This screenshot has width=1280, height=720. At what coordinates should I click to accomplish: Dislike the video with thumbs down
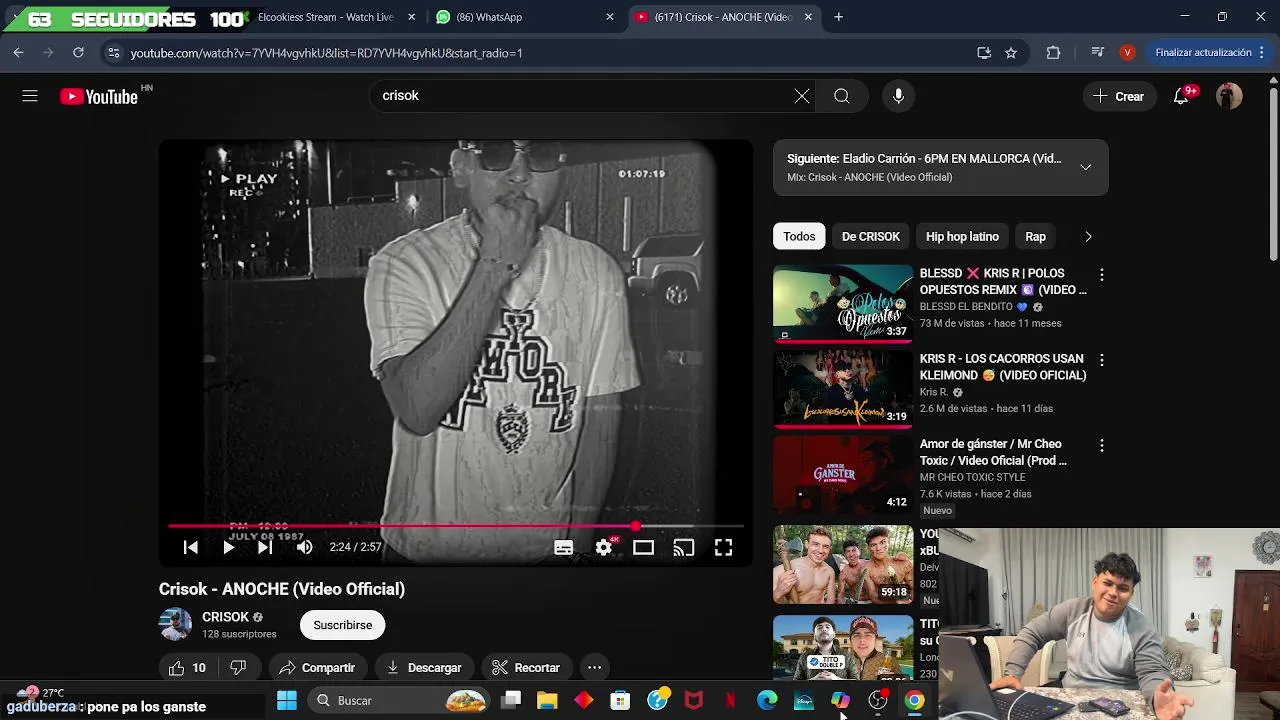click(238, 668)
